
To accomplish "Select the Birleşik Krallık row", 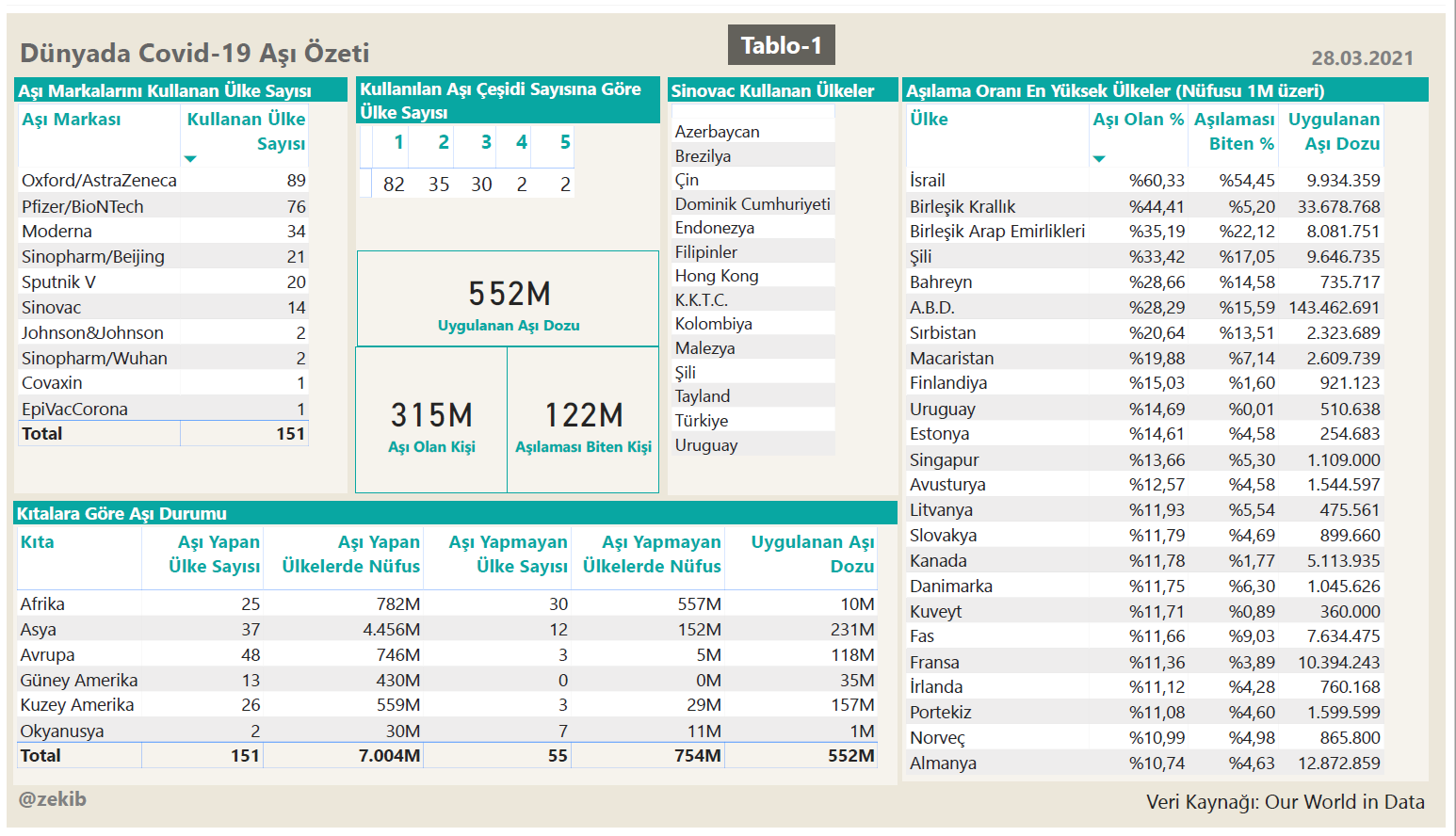I will tap(1145, 206).
